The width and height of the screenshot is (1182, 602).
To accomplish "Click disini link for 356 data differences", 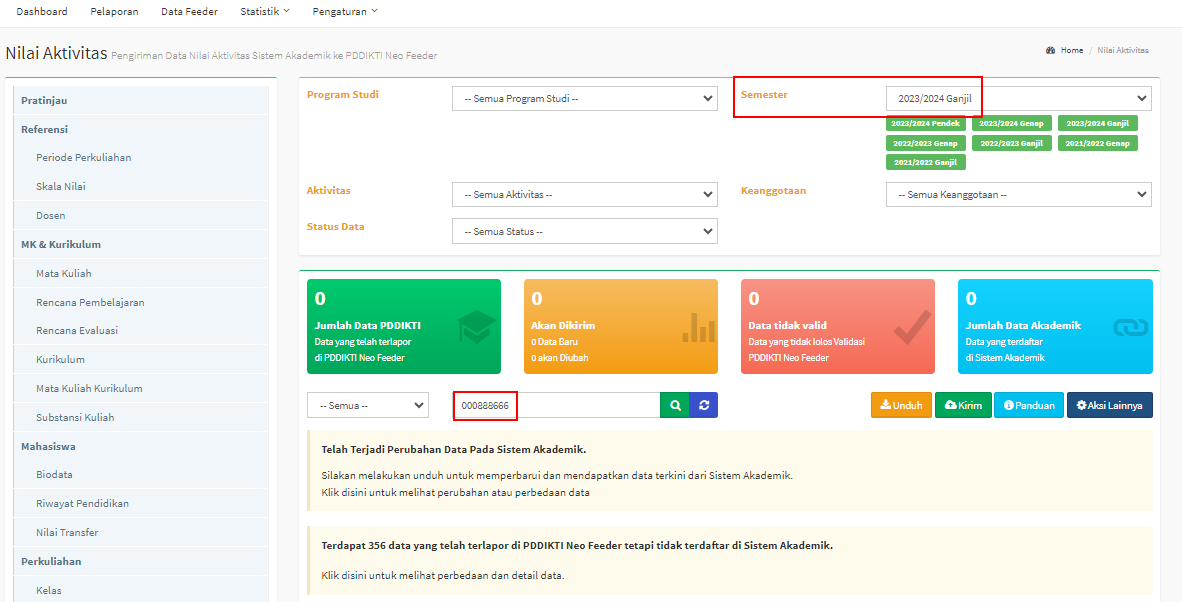I will point(354,576).
